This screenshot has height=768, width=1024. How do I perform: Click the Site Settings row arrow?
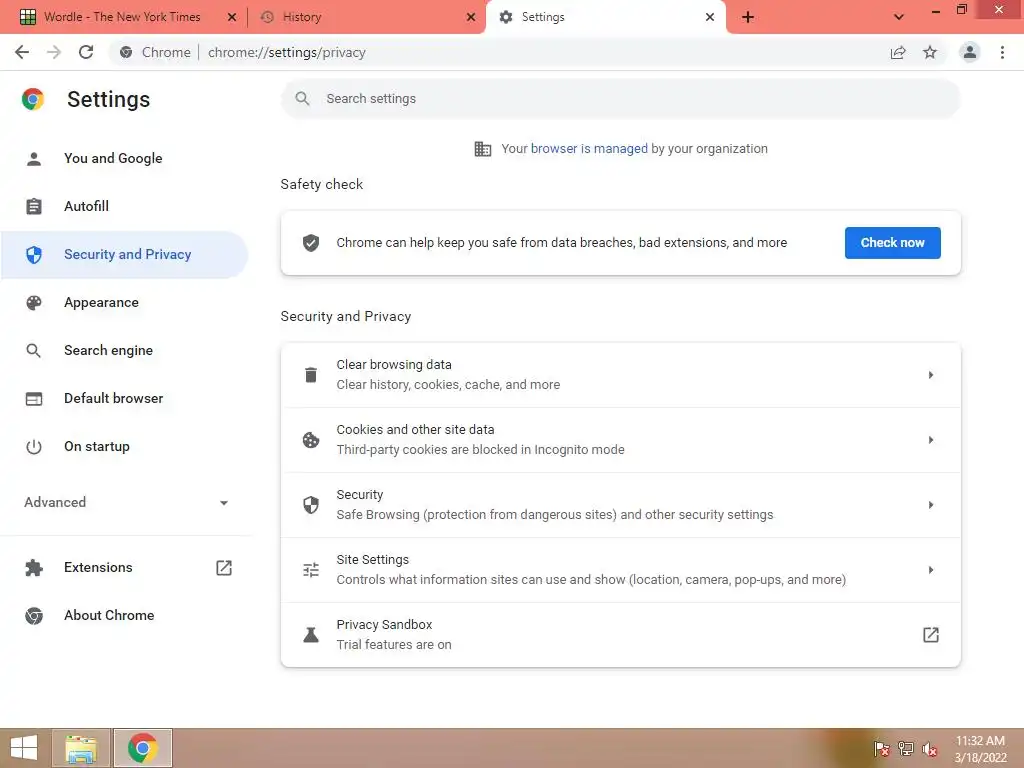(x=931, y=569)
